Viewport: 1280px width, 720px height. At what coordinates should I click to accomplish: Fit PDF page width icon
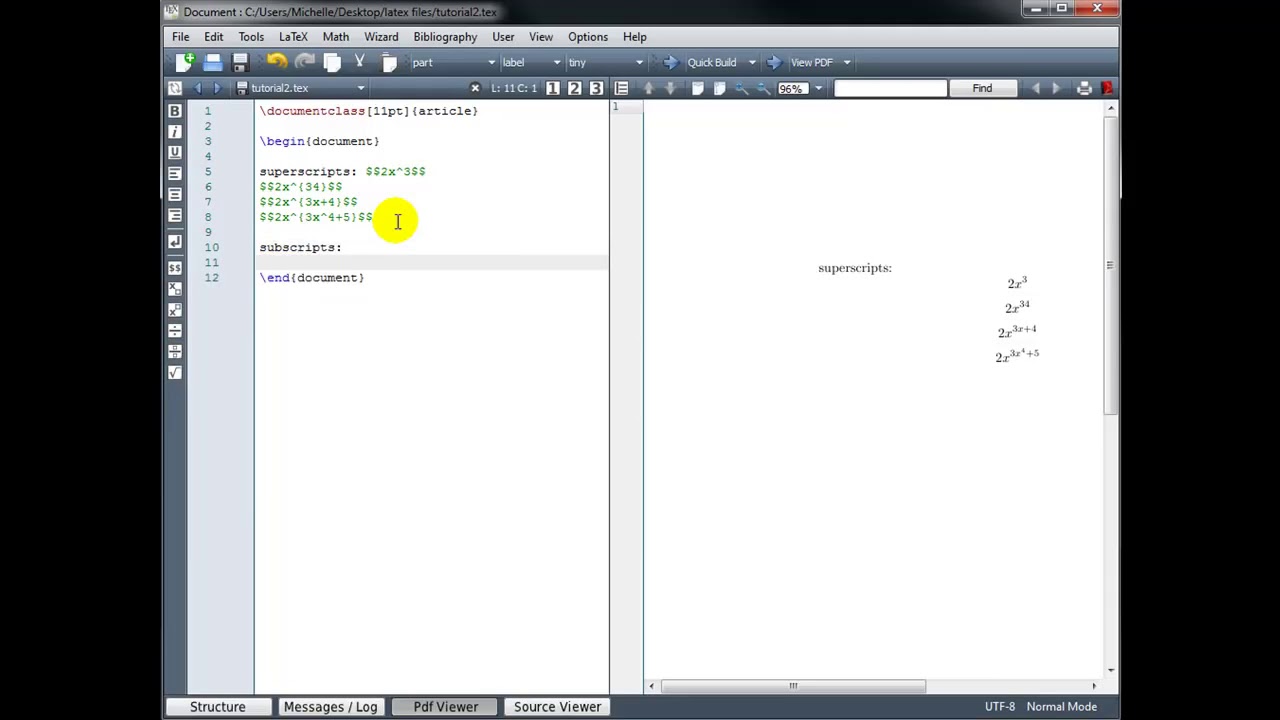[698, 88]
